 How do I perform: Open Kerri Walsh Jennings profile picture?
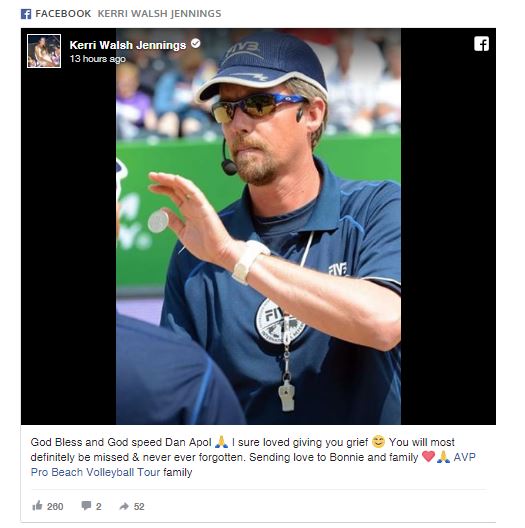[x=44, y=51]
